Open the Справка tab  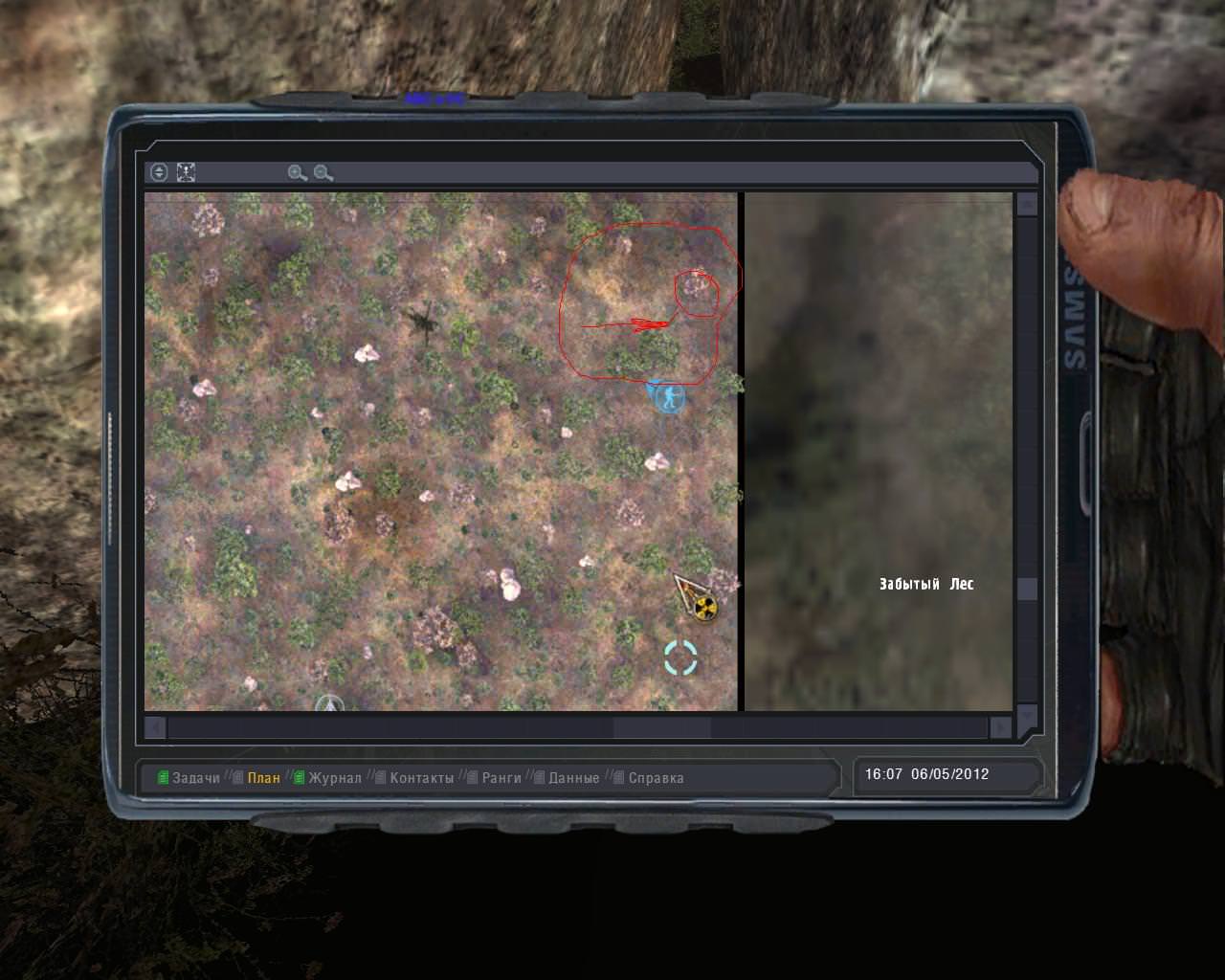649,778
